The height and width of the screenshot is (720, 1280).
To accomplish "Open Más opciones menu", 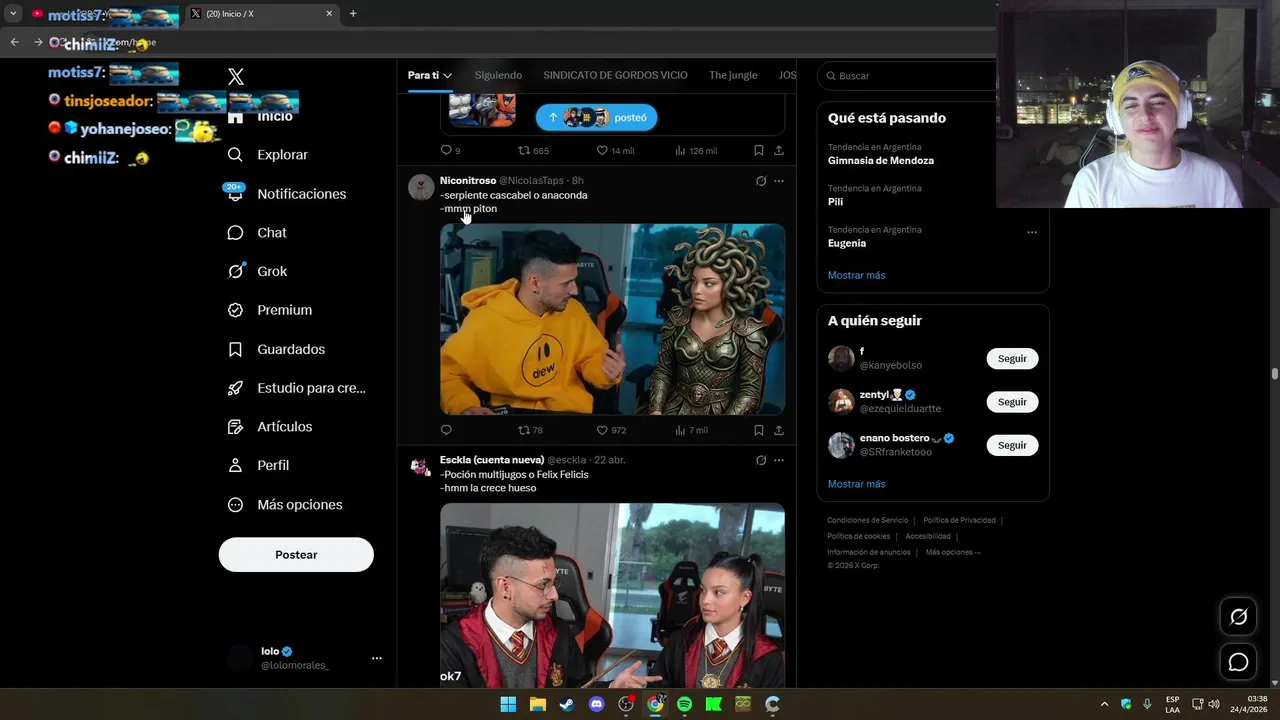I will (x=285, y=505).
